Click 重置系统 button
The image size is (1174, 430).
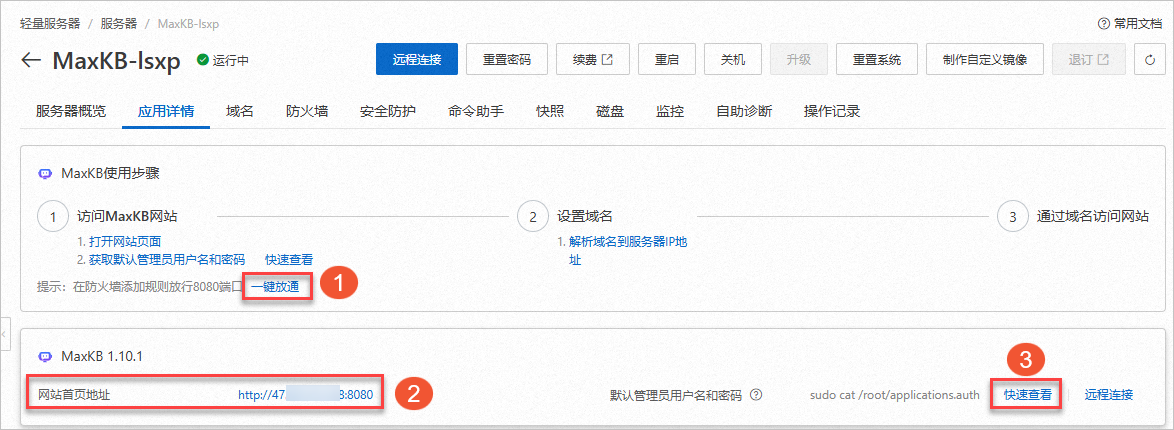pos(877,59)
